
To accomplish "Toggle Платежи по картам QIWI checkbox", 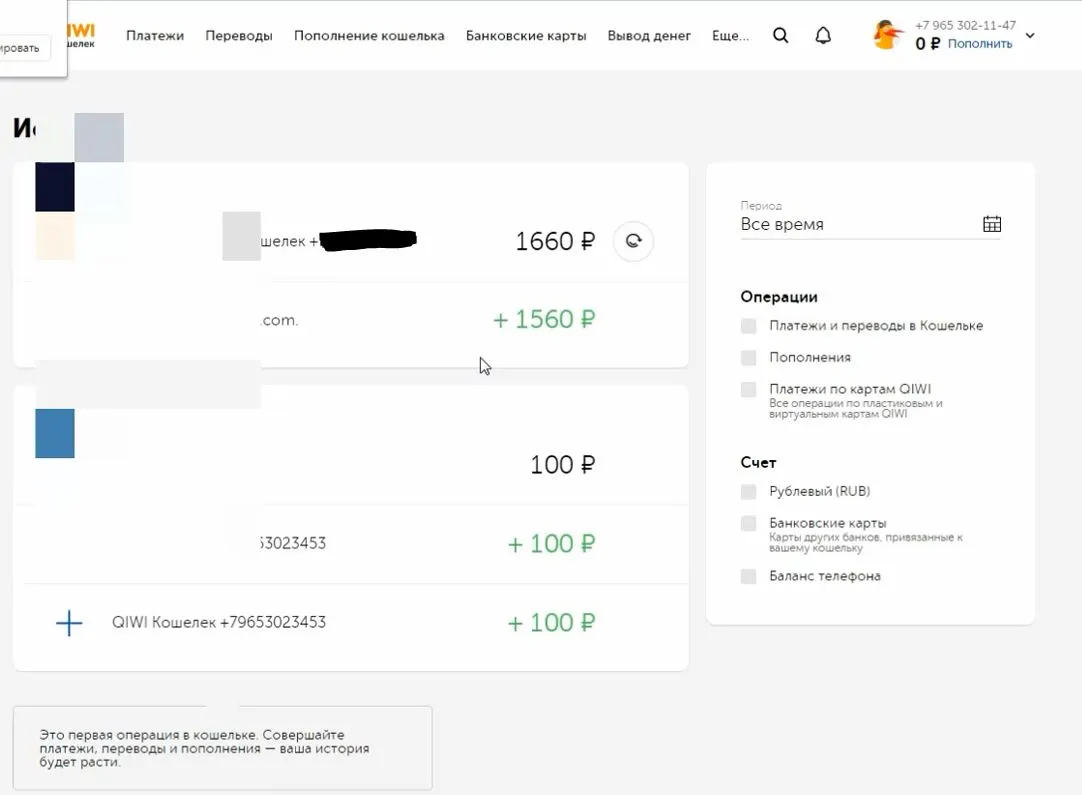I will pos(749,389).
